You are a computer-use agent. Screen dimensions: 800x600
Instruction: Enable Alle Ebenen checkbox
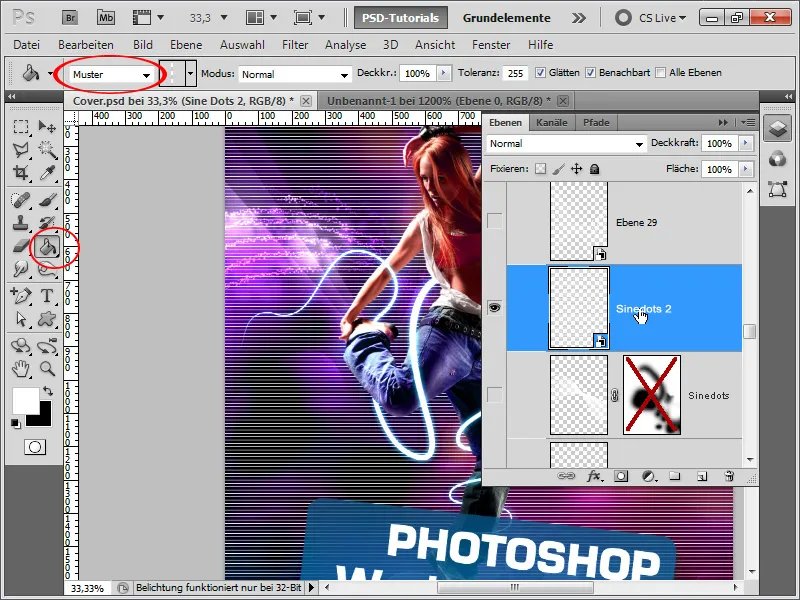pyautogui.click(x=661, y=73)
